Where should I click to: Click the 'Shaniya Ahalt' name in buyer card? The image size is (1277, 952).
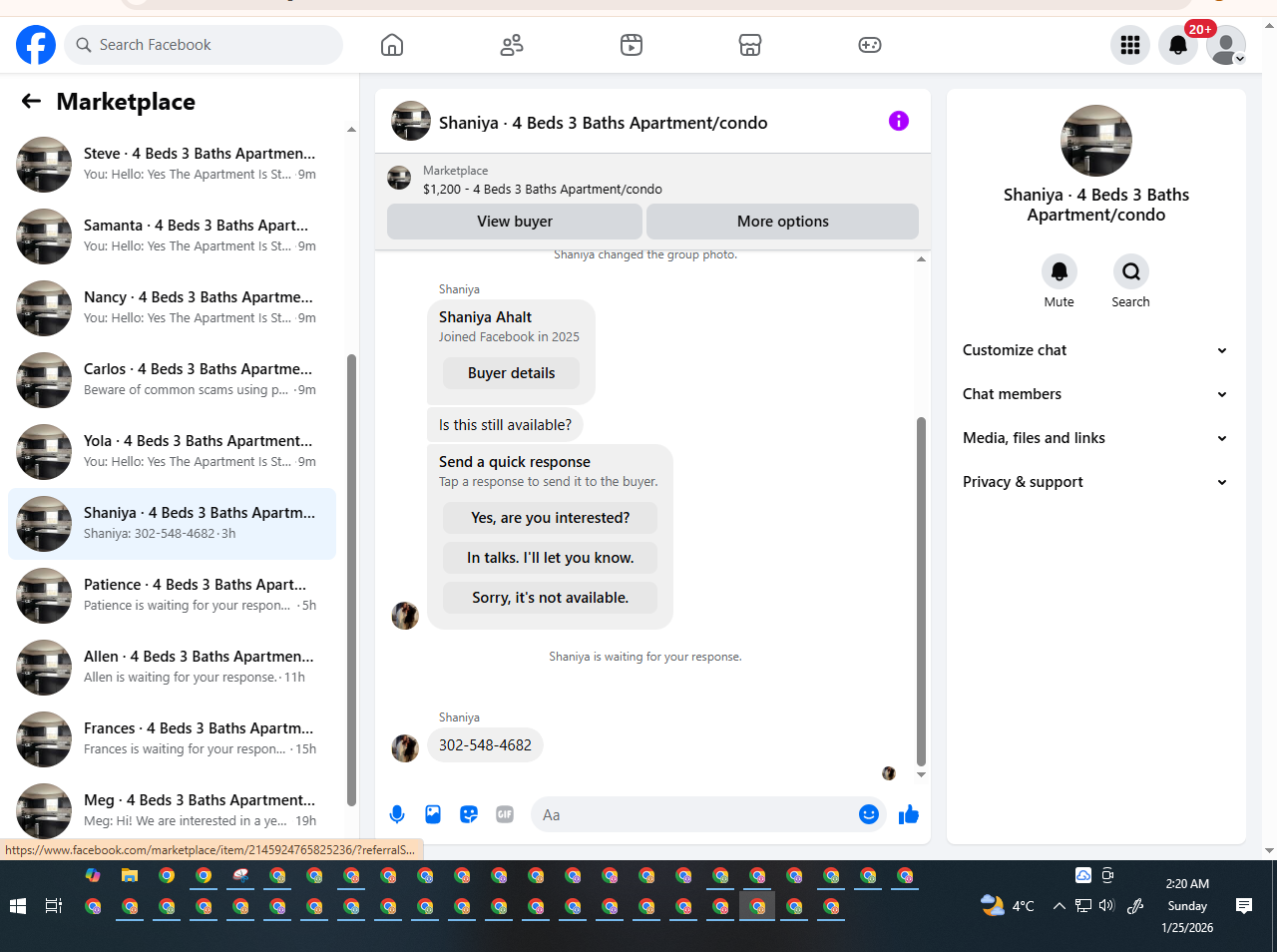click(x=485, y=317)
